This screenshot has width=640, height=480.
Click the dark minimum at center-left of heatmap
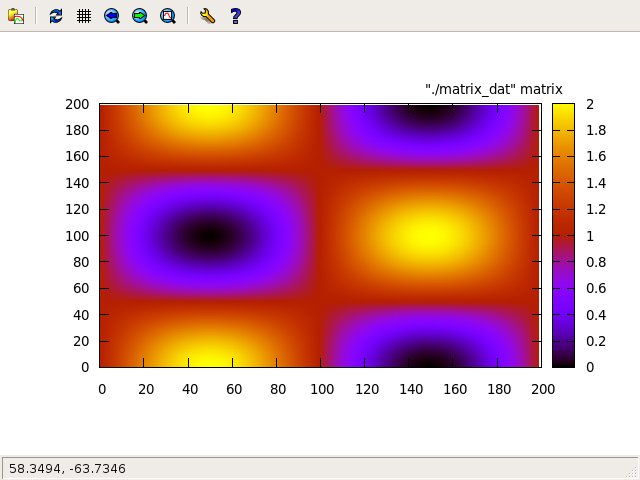point(210,236)
